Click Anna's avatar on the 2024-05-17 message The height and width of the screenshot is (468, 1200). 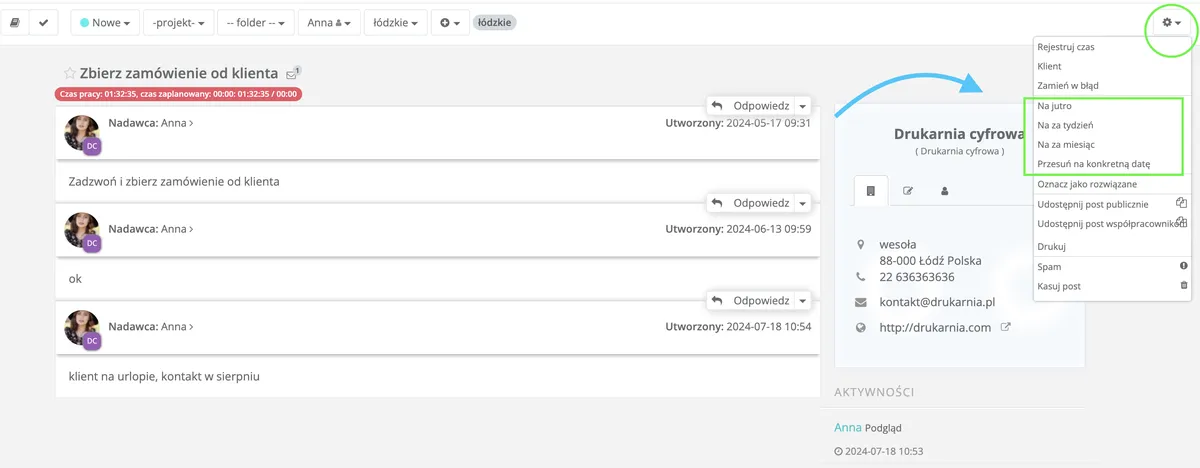coord(82,133)
